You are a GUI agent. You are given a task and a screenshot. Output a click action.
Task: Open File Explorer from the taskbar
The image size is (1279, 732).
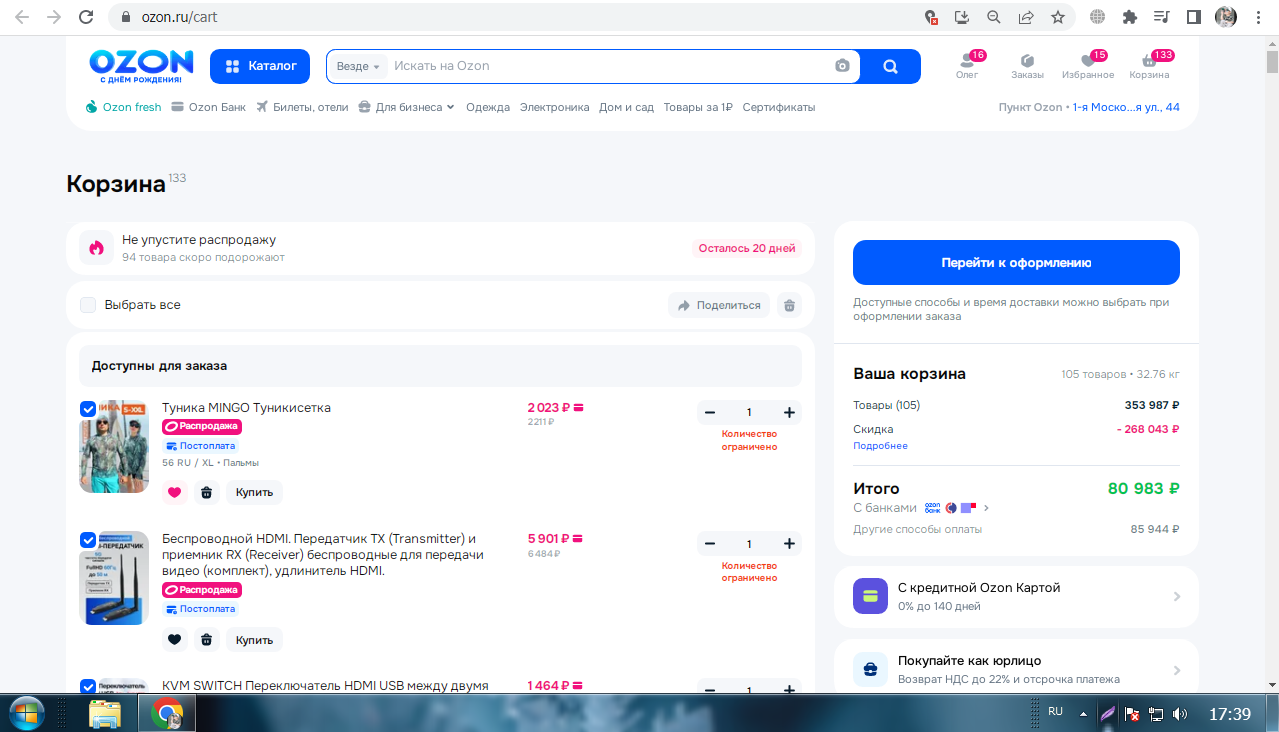[105, 714]
